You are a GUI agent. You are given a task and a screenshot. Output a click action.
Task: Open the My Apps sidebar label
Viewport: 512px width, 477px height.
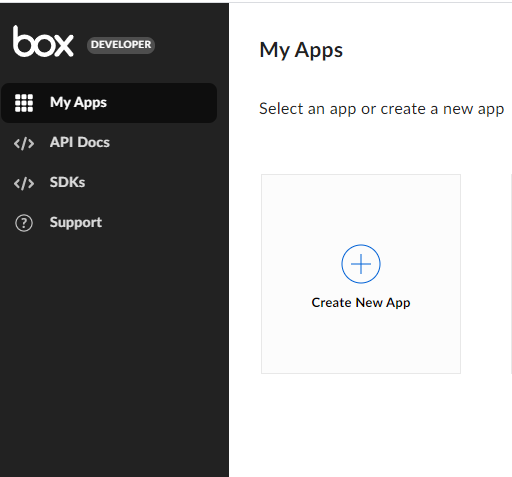click(78, 103)
